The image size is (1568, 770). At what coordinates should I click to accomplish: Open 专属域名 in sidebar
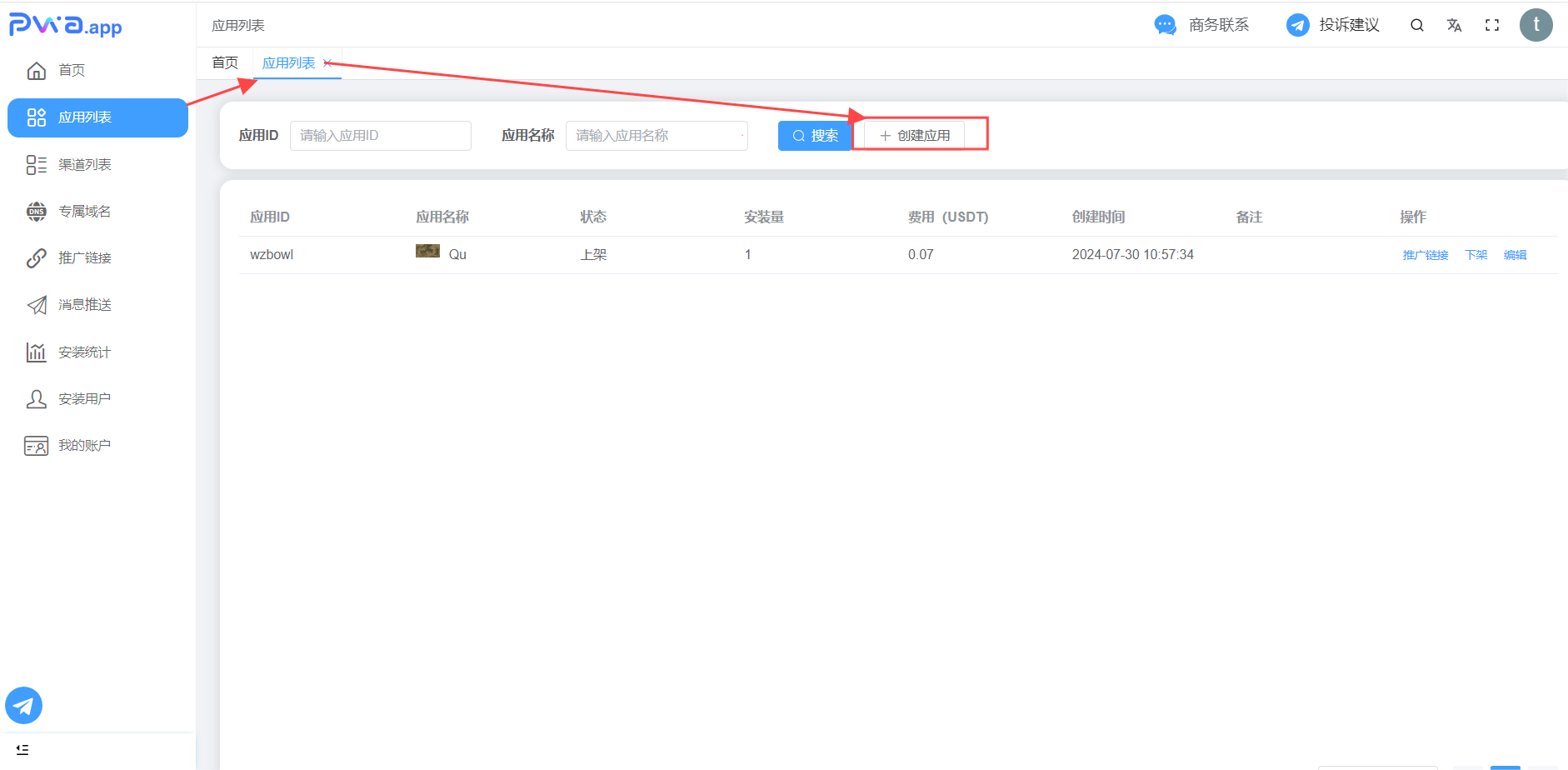point(84,212)
